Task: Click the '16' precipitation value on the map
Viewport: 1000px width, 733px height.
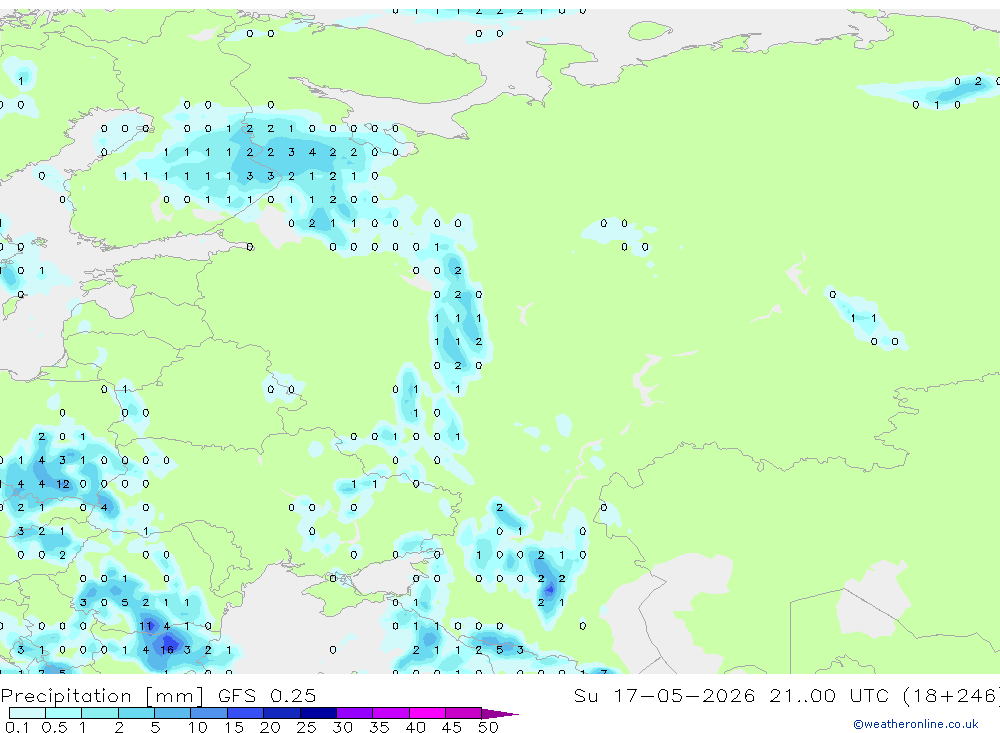Action: 167,650
